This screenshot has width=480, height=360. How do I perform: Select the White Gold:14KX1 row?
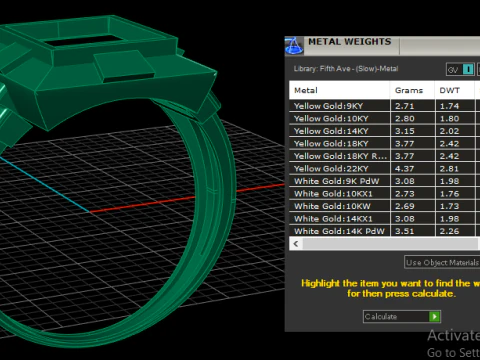(384, 219)
